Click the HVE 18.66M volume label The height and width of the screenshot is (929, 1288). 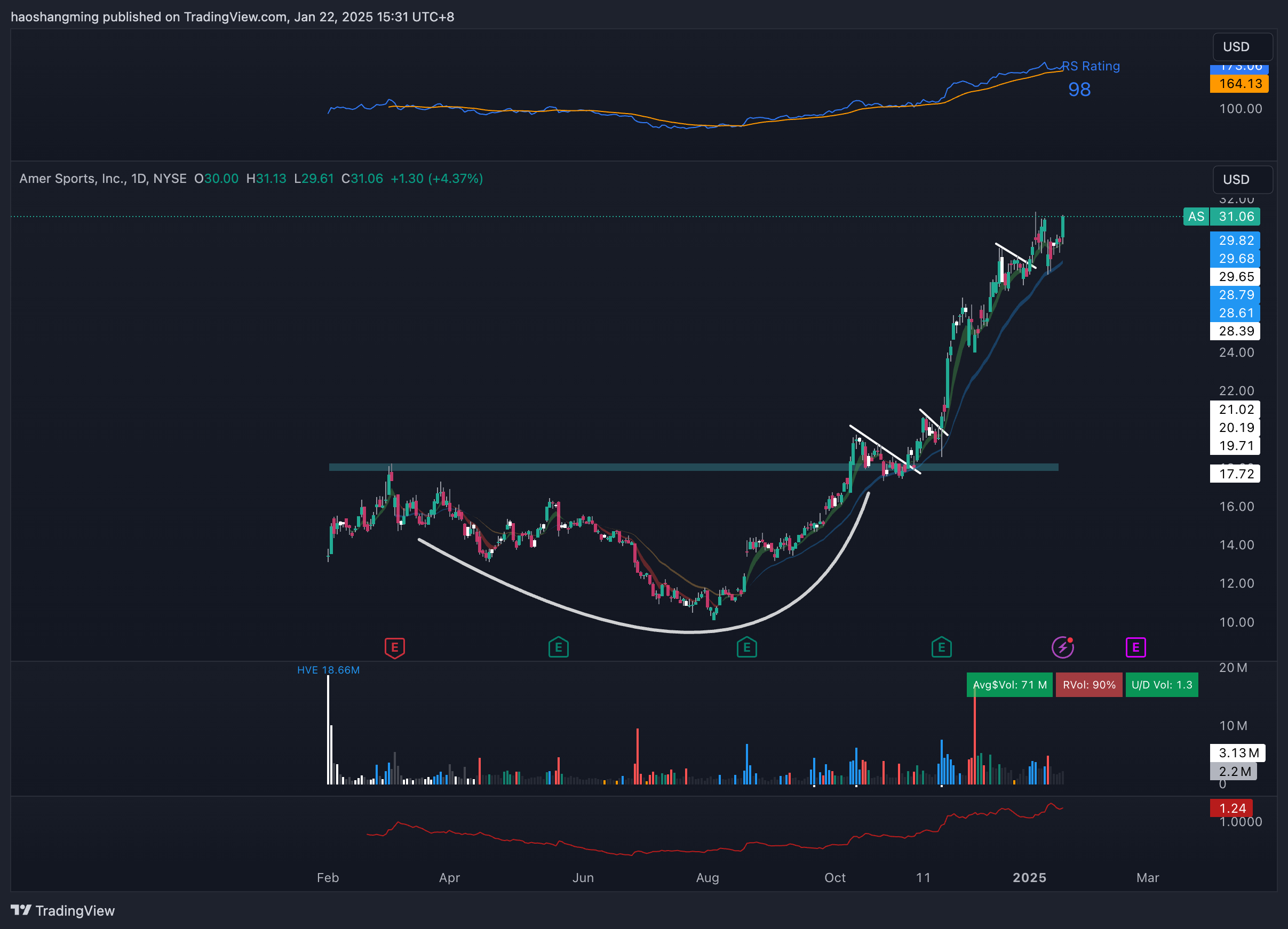coord(328,670)
